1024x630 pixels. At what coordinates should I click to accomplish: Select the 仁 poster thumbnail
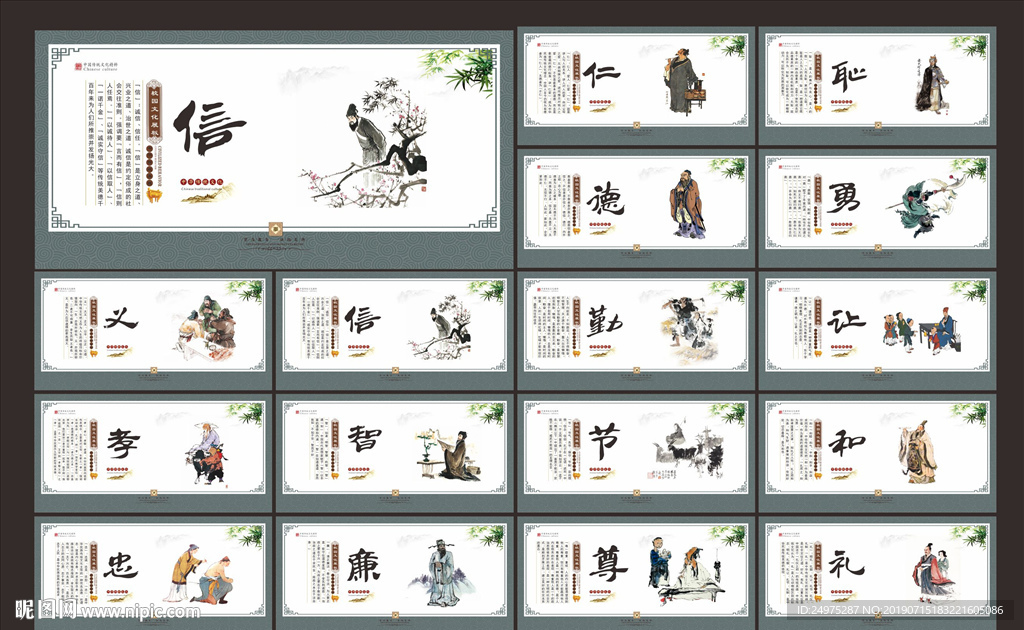tap(635, 85)
